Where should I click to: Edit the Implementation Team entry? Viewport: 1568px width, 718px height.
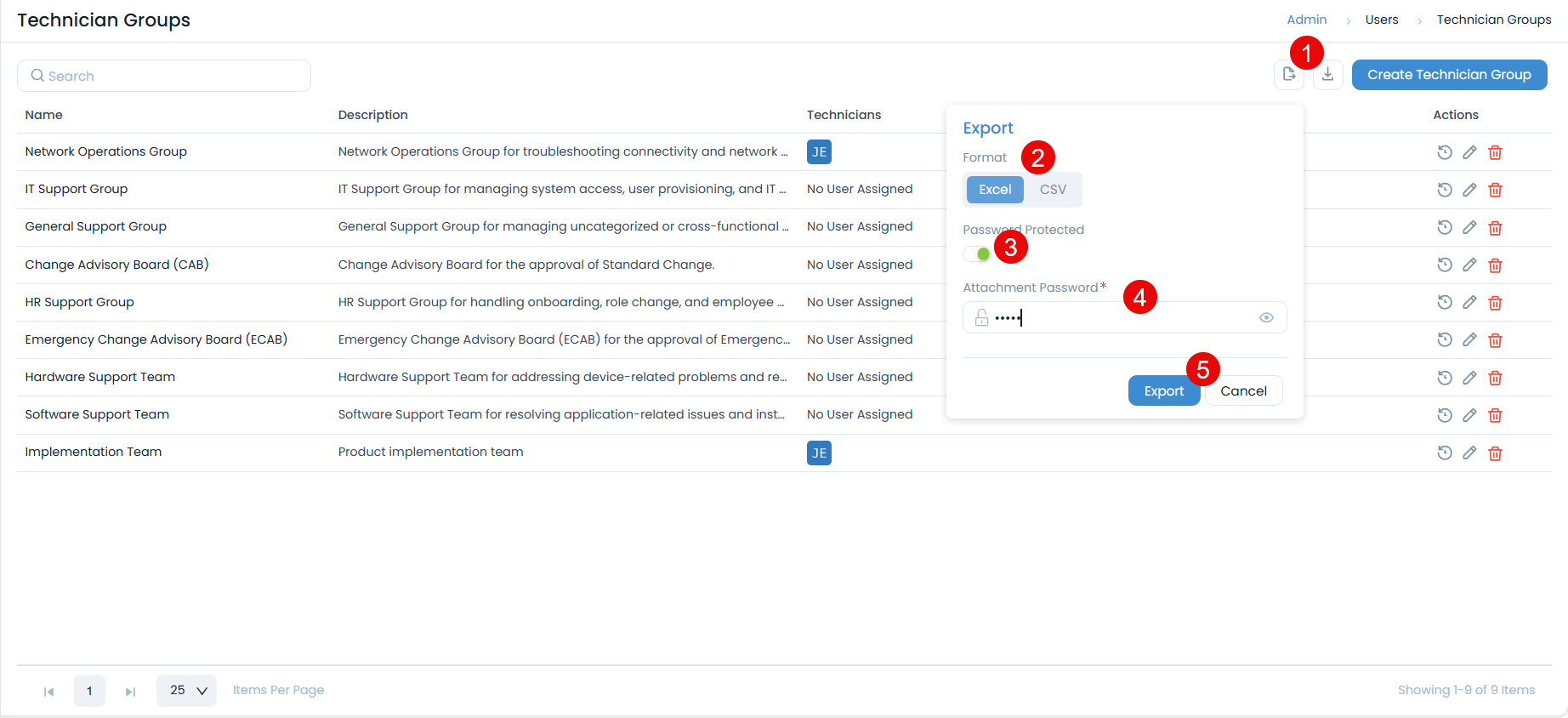coord(1469,453)
